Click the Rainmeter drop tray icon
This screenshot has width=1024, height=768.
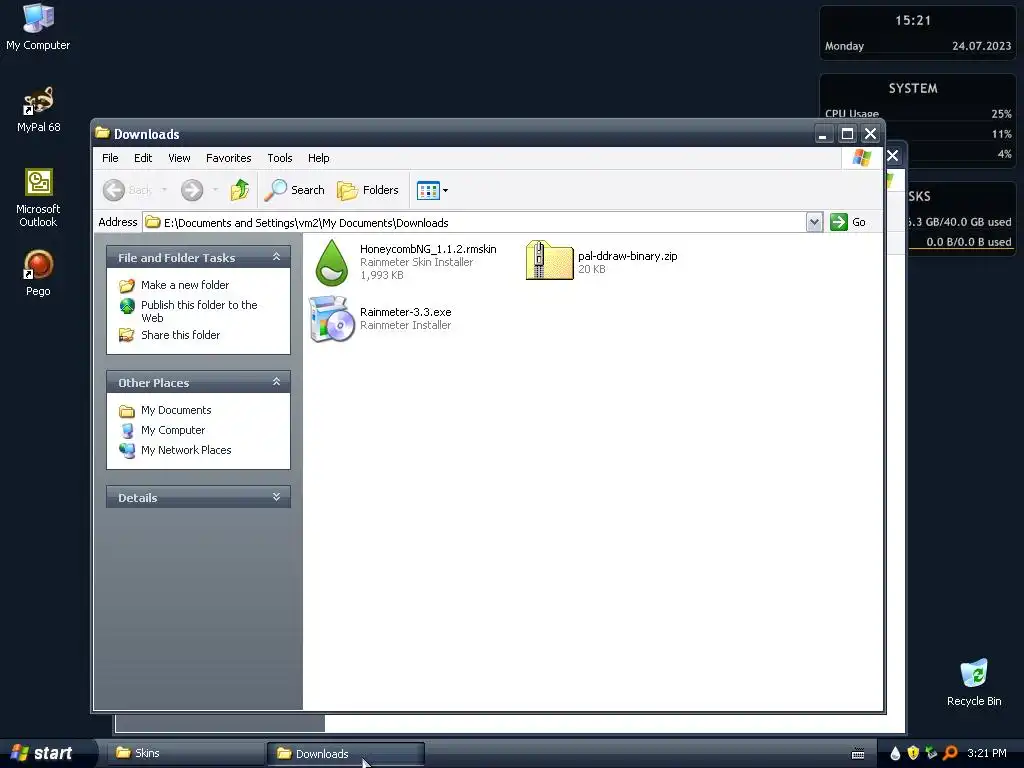[x=895, y=753]
